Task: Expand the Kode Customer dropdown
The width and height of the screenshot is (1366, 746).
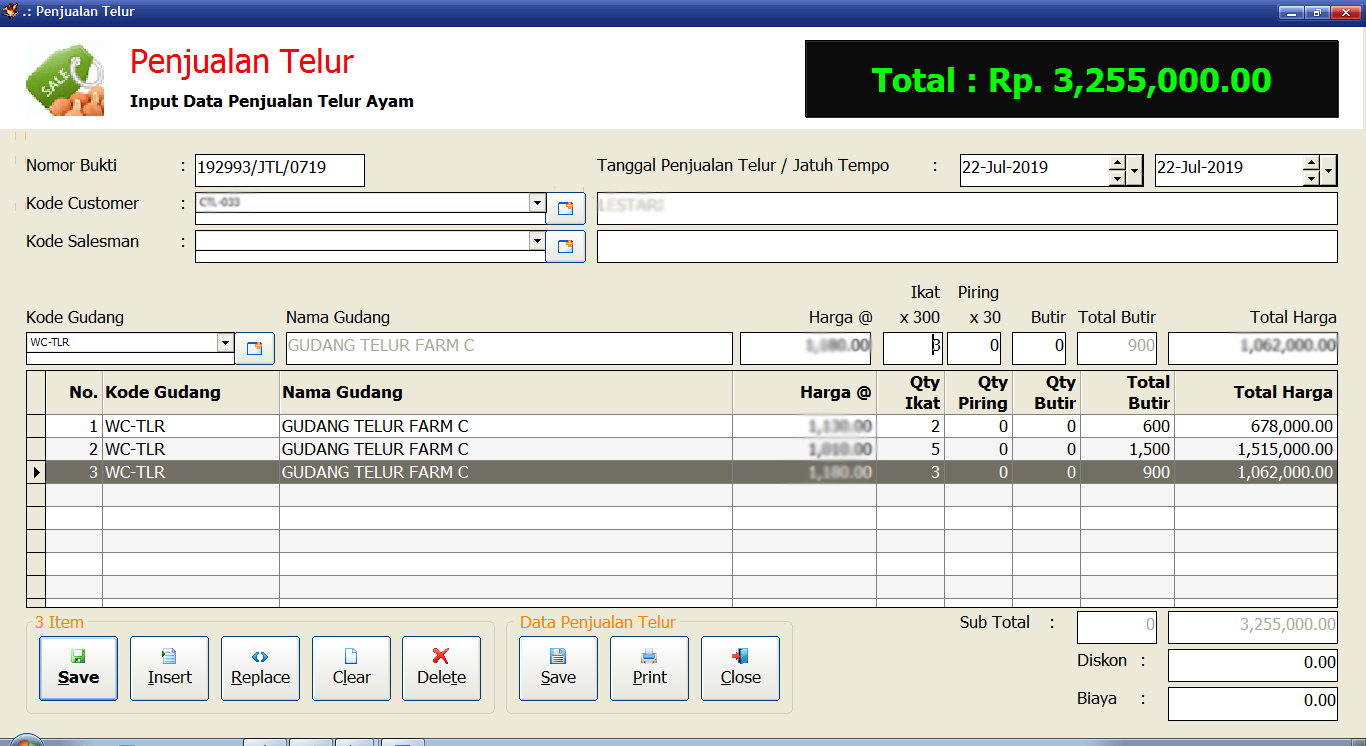Action: coord(537,203)
